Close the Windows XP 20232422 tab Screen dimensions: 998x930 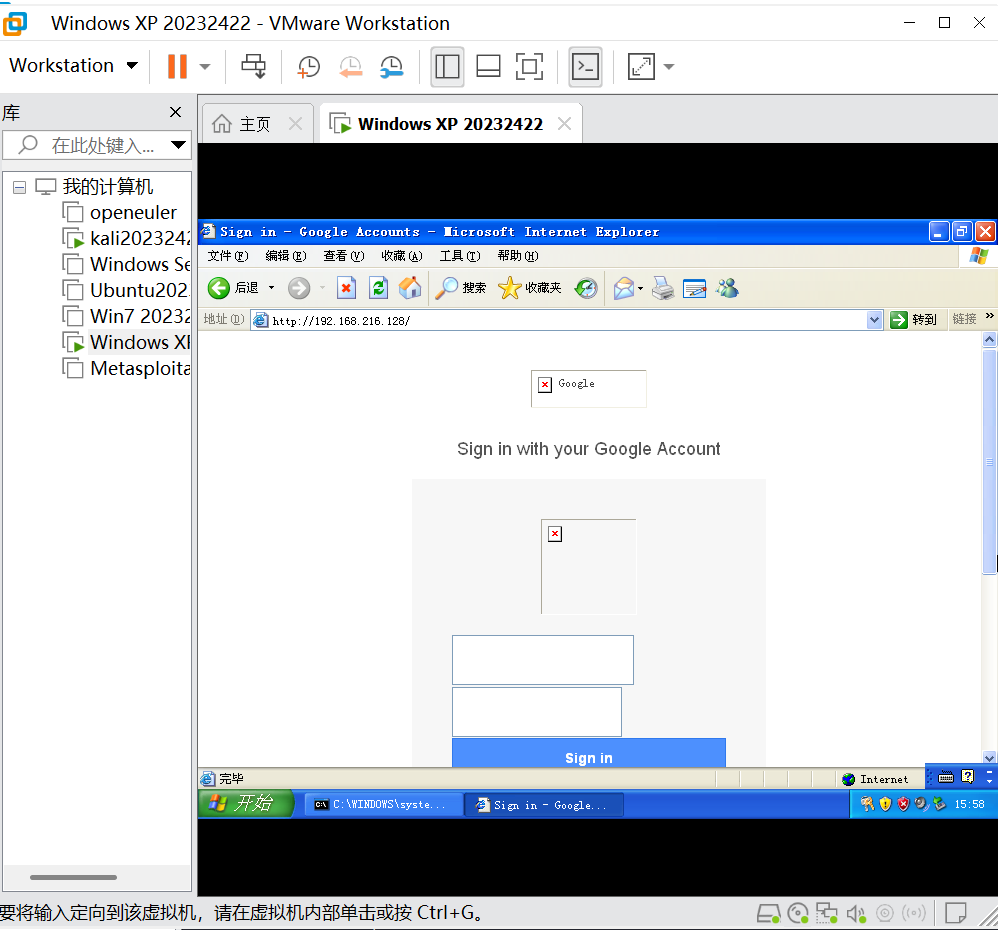coord(564,123)
